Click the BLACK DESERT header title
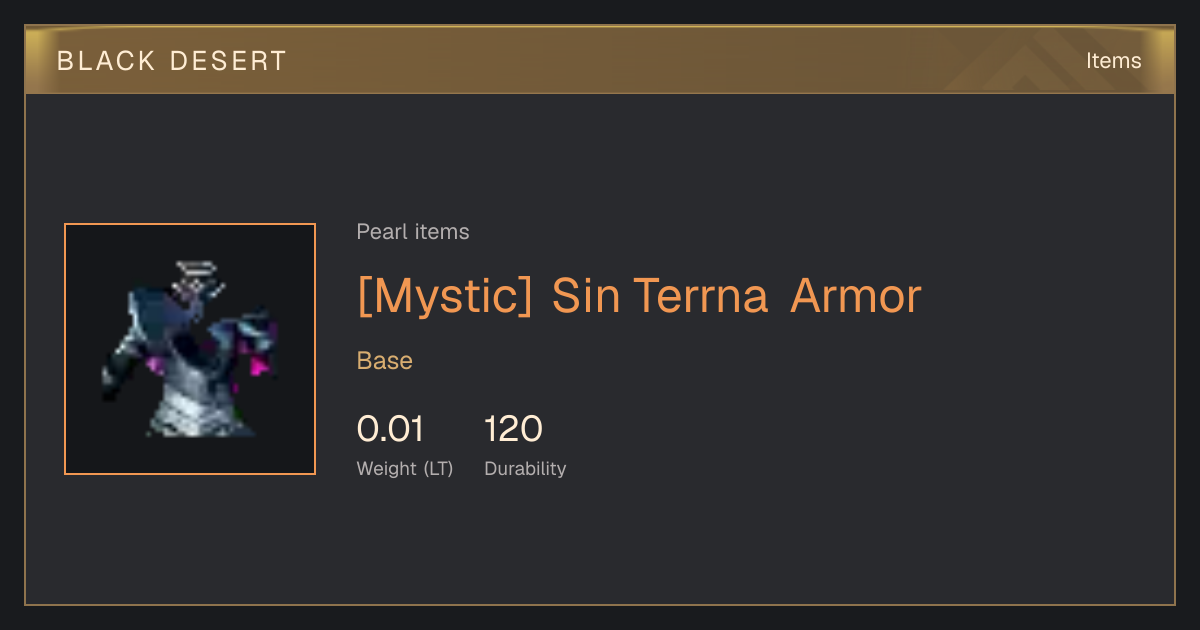The width and height of the screenshot is (1200, 630). click(172, 61)
